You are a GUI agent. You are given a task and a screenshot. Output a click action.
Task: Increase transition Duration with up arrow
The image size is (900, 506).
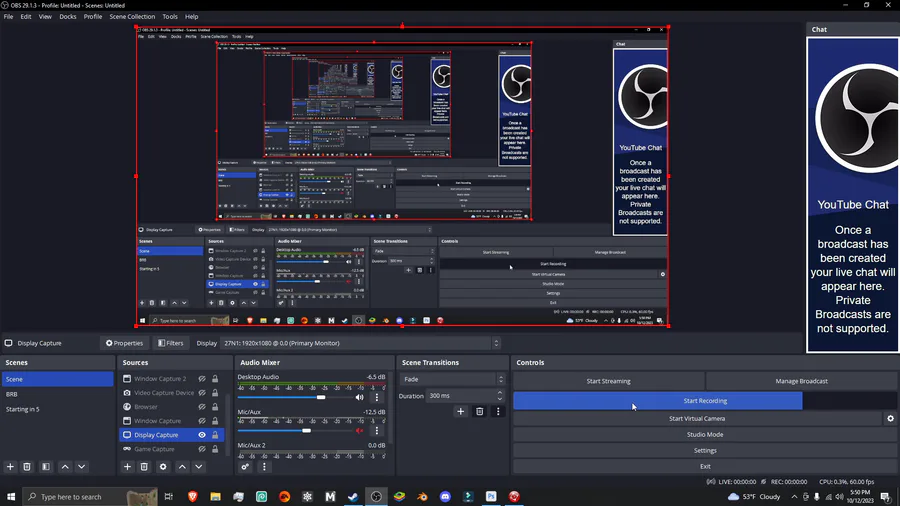coord(499,393)
